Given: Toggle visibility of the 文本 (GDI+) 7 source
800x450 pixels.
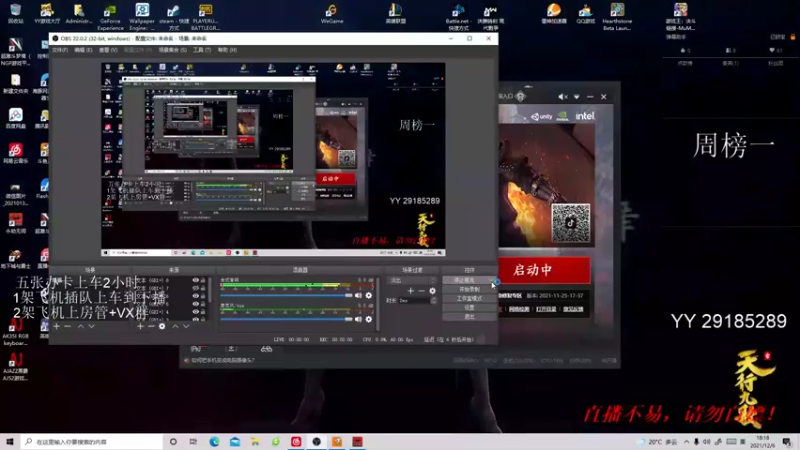Looking at the screenshot, I should point(195,288).
